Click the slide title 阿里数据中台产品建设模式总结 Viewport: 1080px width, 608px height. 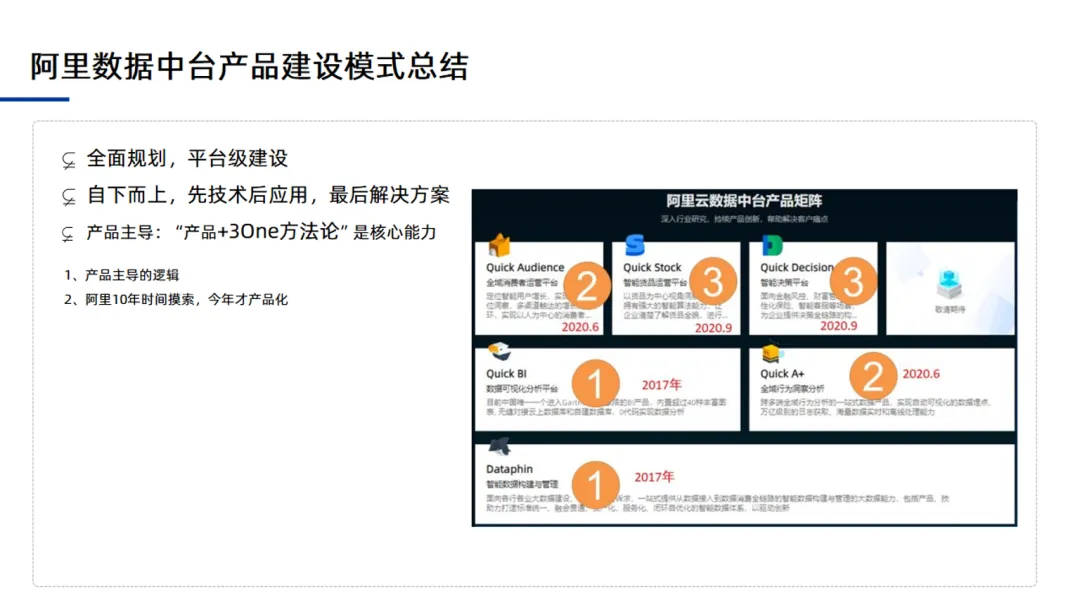click(249, 67)
